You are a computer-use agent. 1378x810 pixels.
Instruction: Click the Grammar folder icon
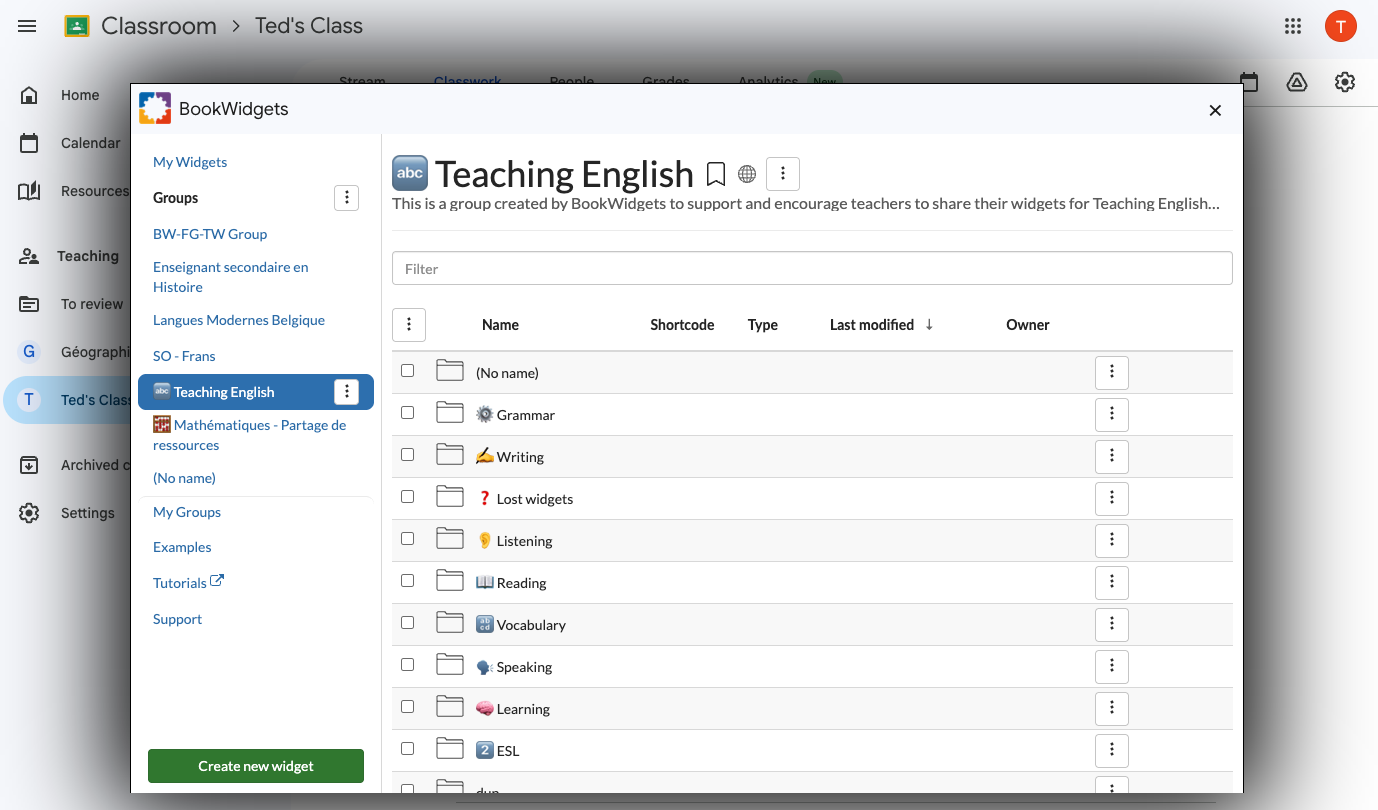pyautogui.click(x=450, y=413)
